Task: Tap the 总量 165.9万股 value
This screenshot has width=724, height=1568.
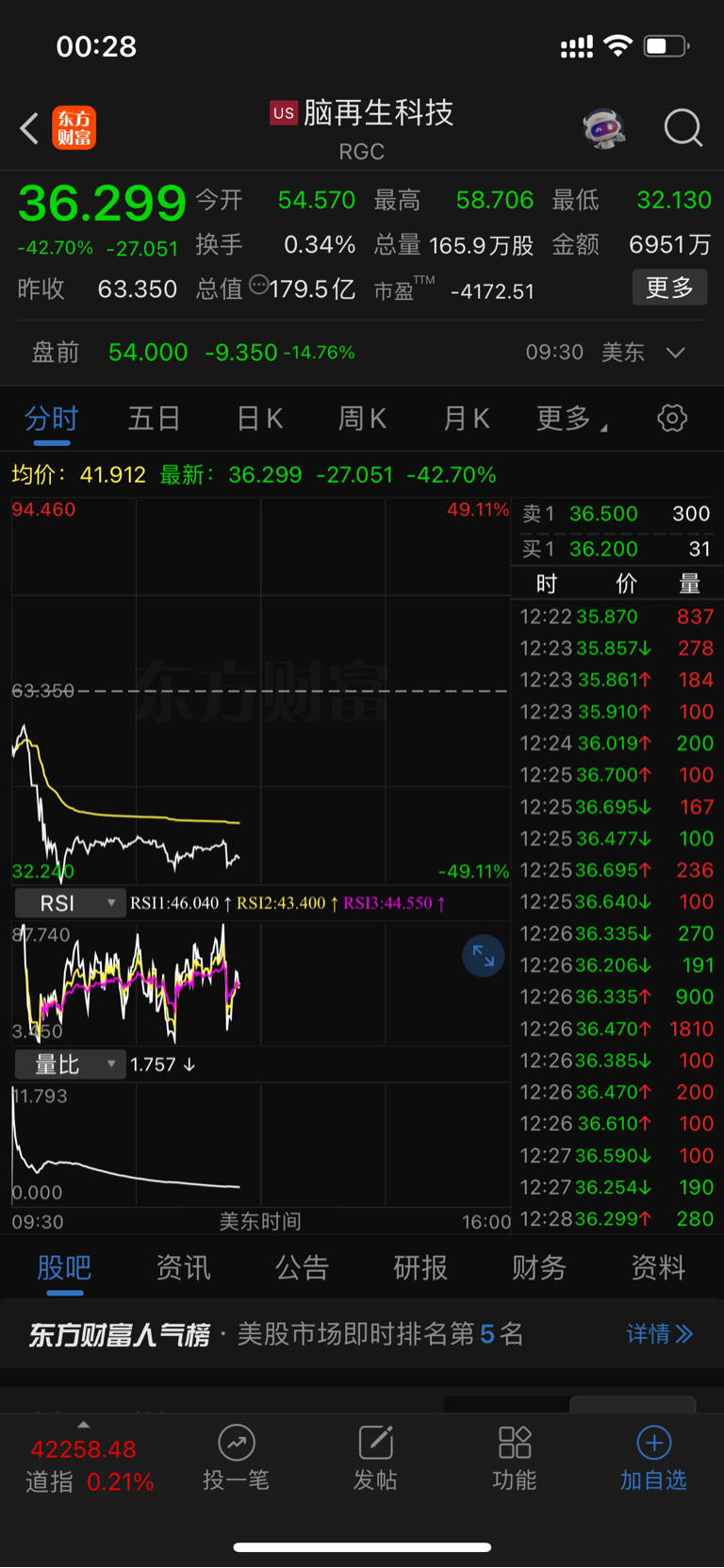Action: pyautogui.click(x=482, y=246)
